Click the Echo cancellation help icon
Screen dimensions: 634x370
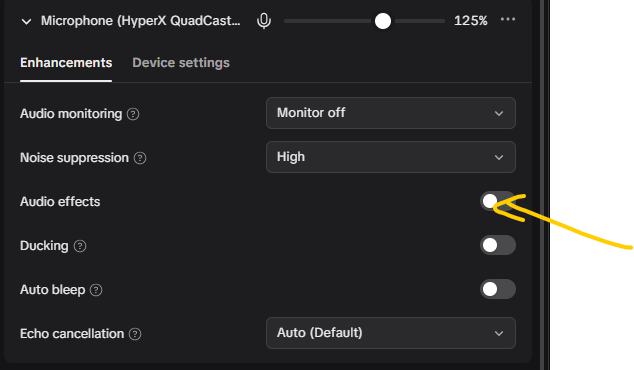pyautogui.click(x=135, y=334)
